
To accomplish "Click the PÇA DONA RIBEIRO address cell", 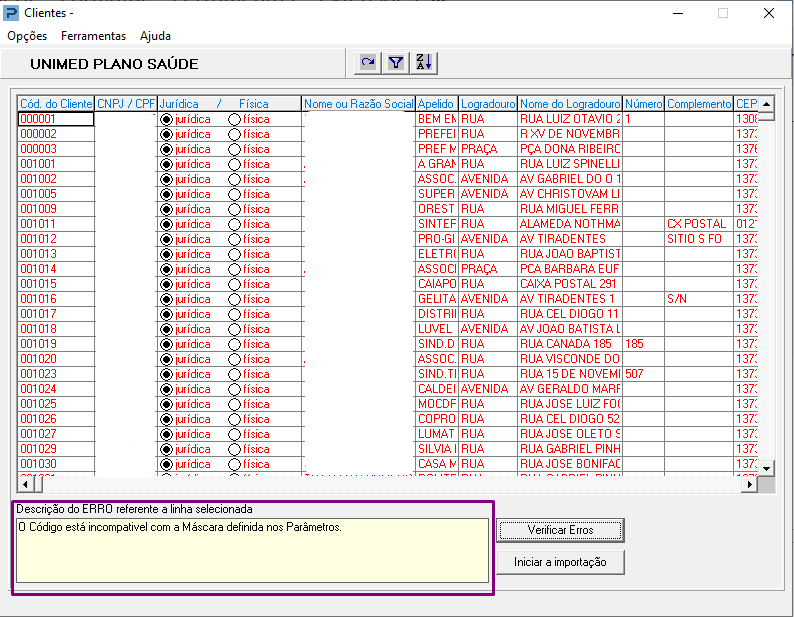I will click(x=570, y=149).
